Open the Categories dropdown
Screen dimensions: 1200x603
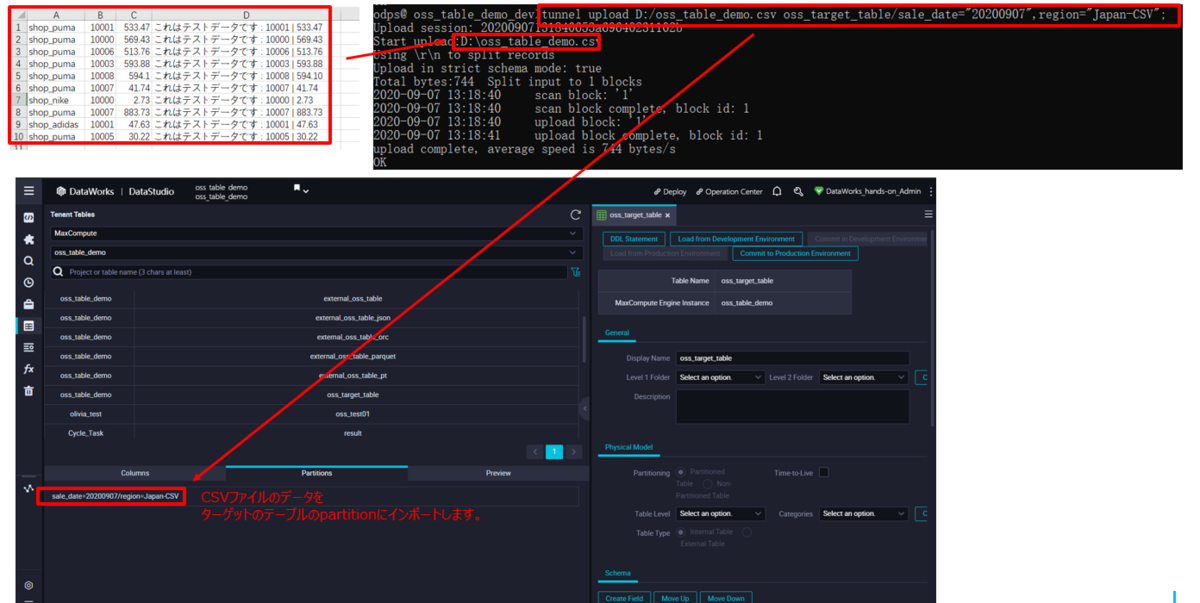864,514
